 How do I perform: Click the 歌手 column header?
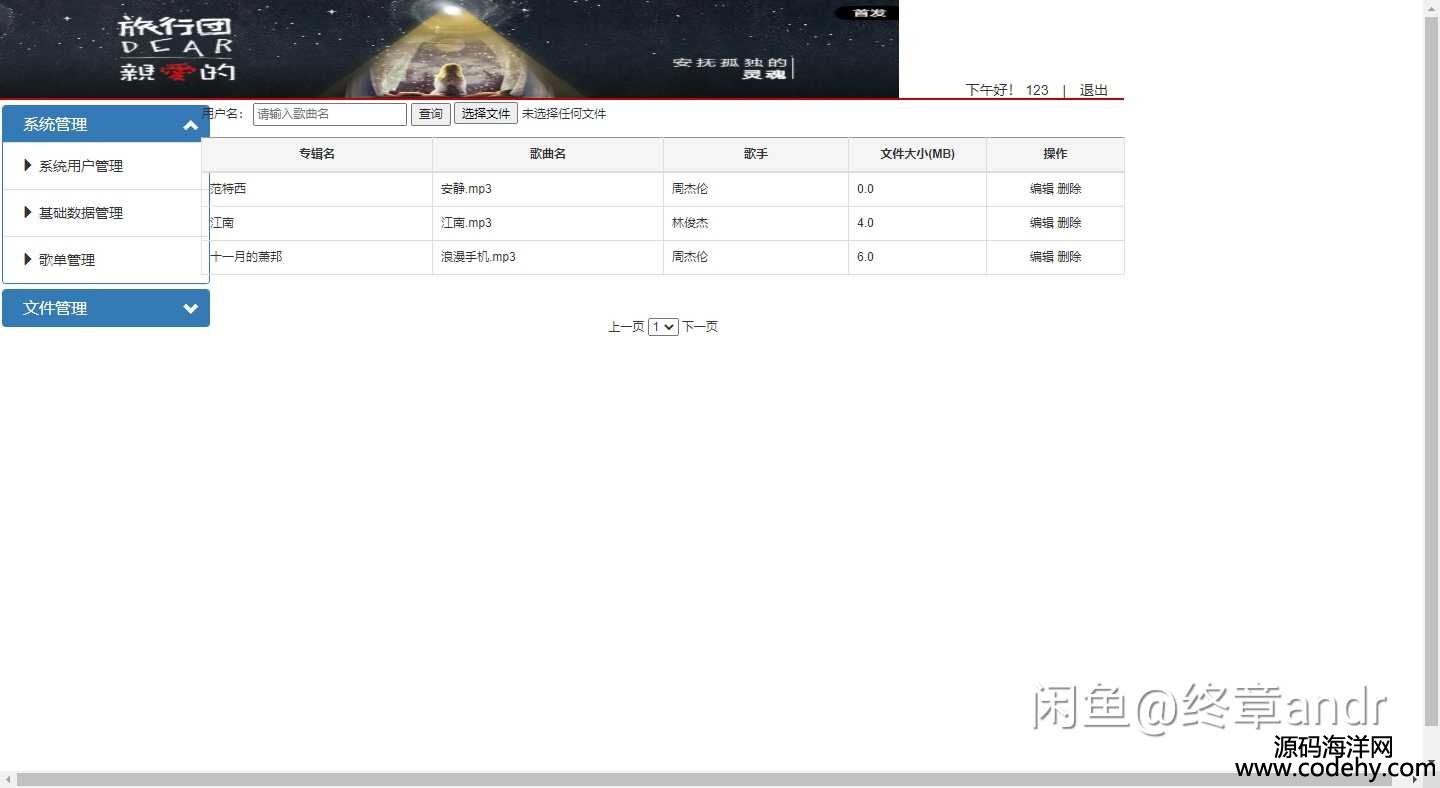coord(756,154)
